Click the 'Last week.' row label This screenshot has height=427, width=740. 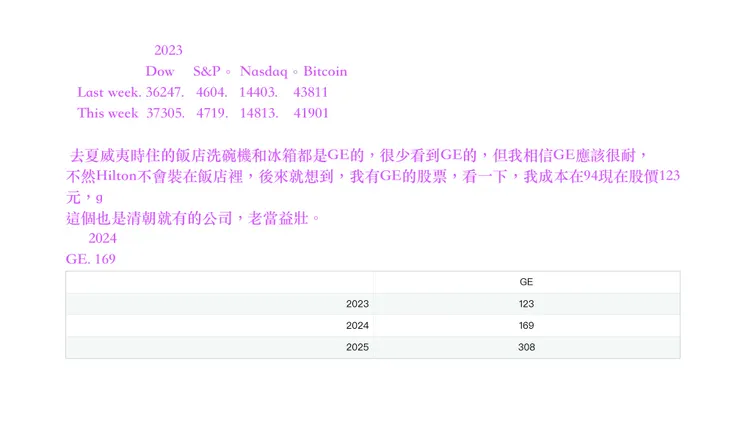click(109, 92)
